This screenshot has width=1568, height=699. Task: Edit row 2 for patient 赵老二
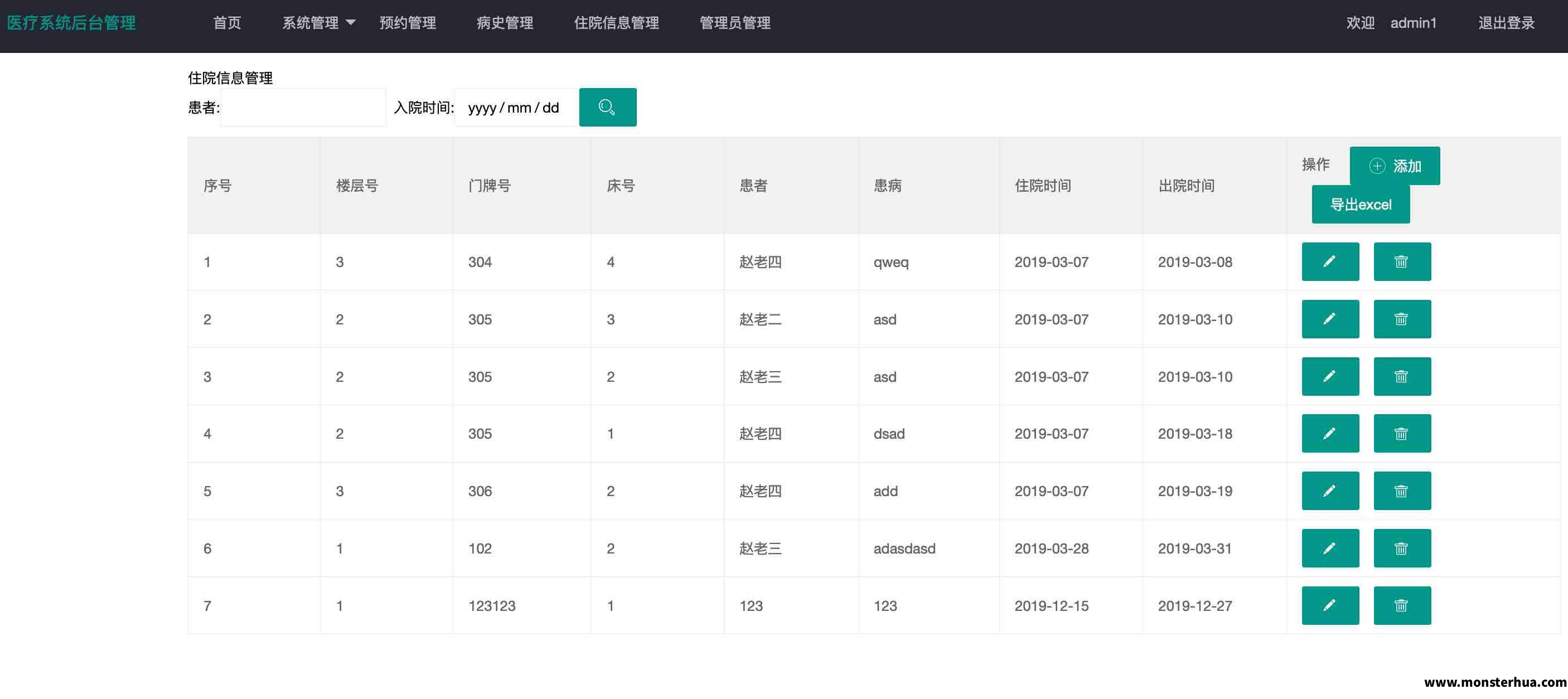[x=1330, y=319]
